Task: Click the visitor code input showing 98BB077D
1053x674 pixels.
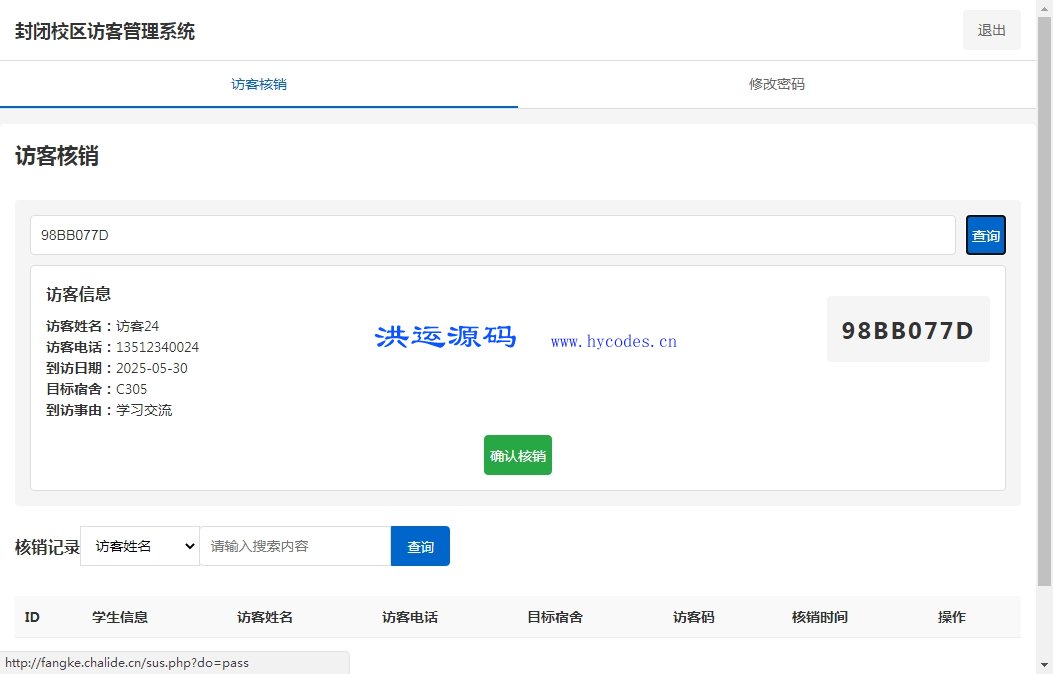Action: [x=494, y=234]
